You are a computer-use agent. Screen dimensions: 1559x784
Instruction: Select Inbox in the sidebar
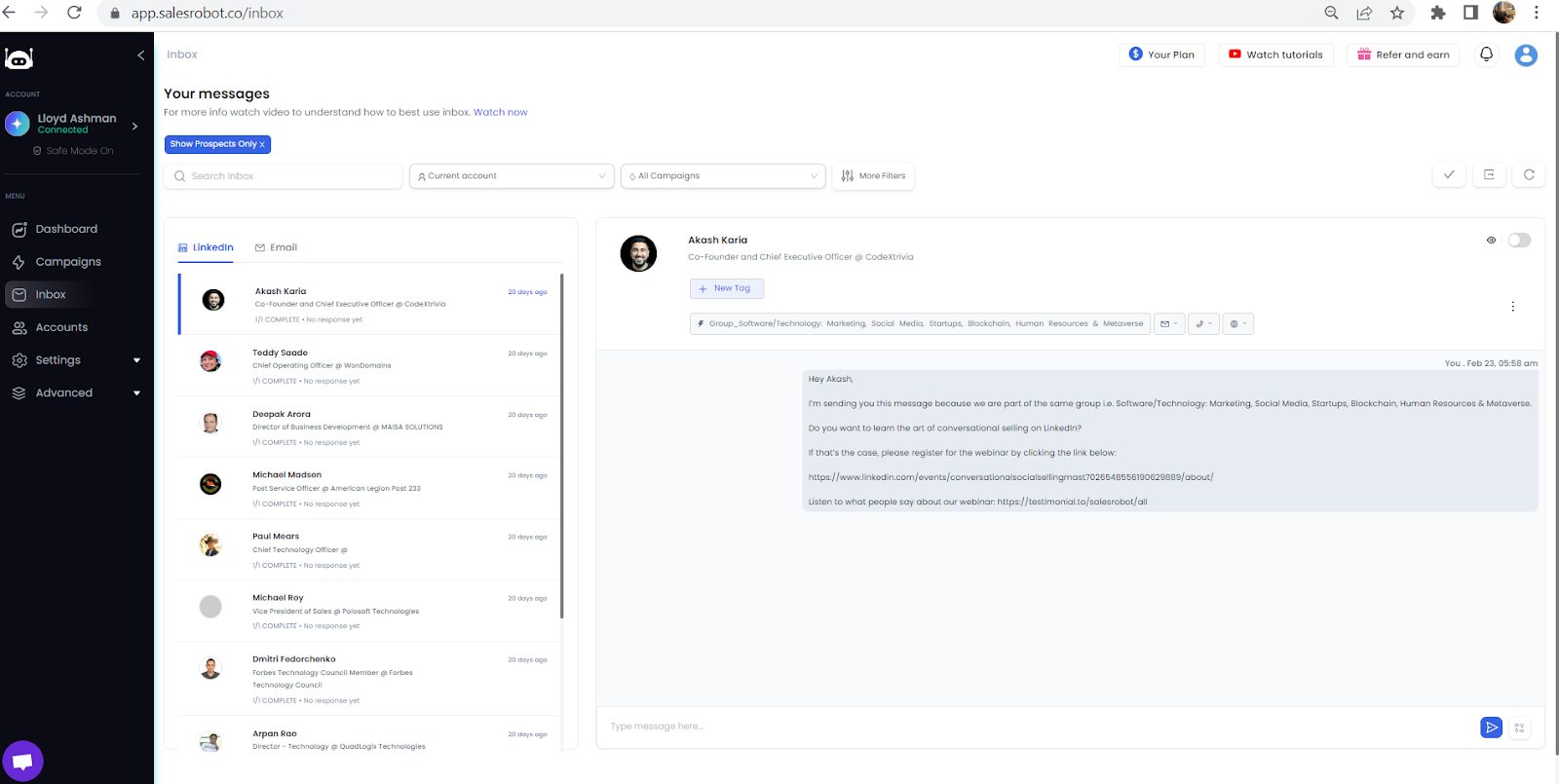(x=51, y=294)
